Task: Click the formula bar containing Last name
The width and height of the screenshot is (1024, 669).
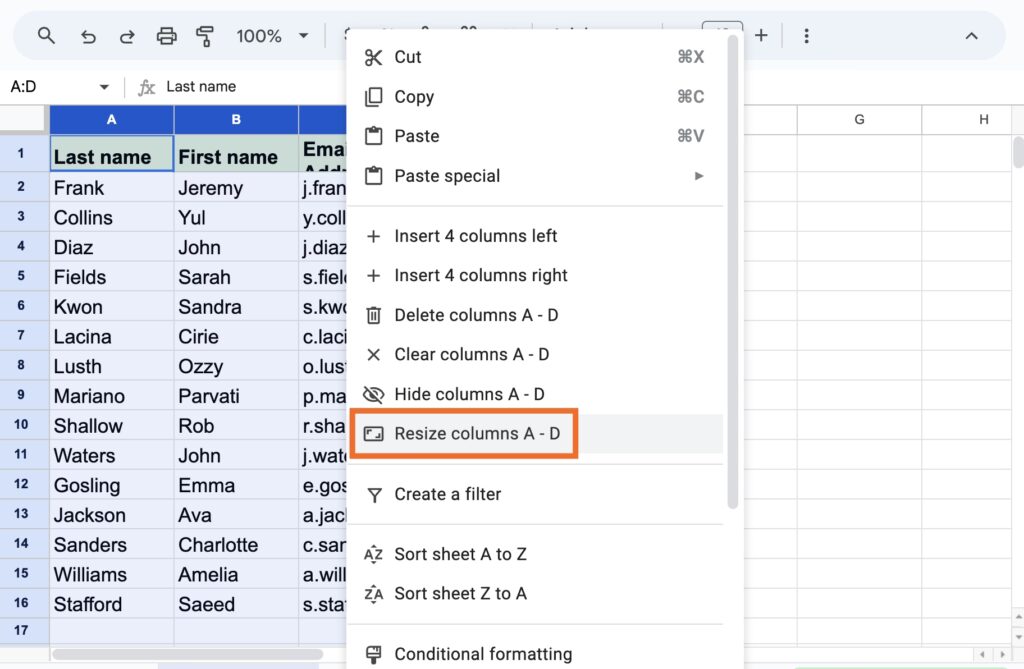Action: point(250,87)
